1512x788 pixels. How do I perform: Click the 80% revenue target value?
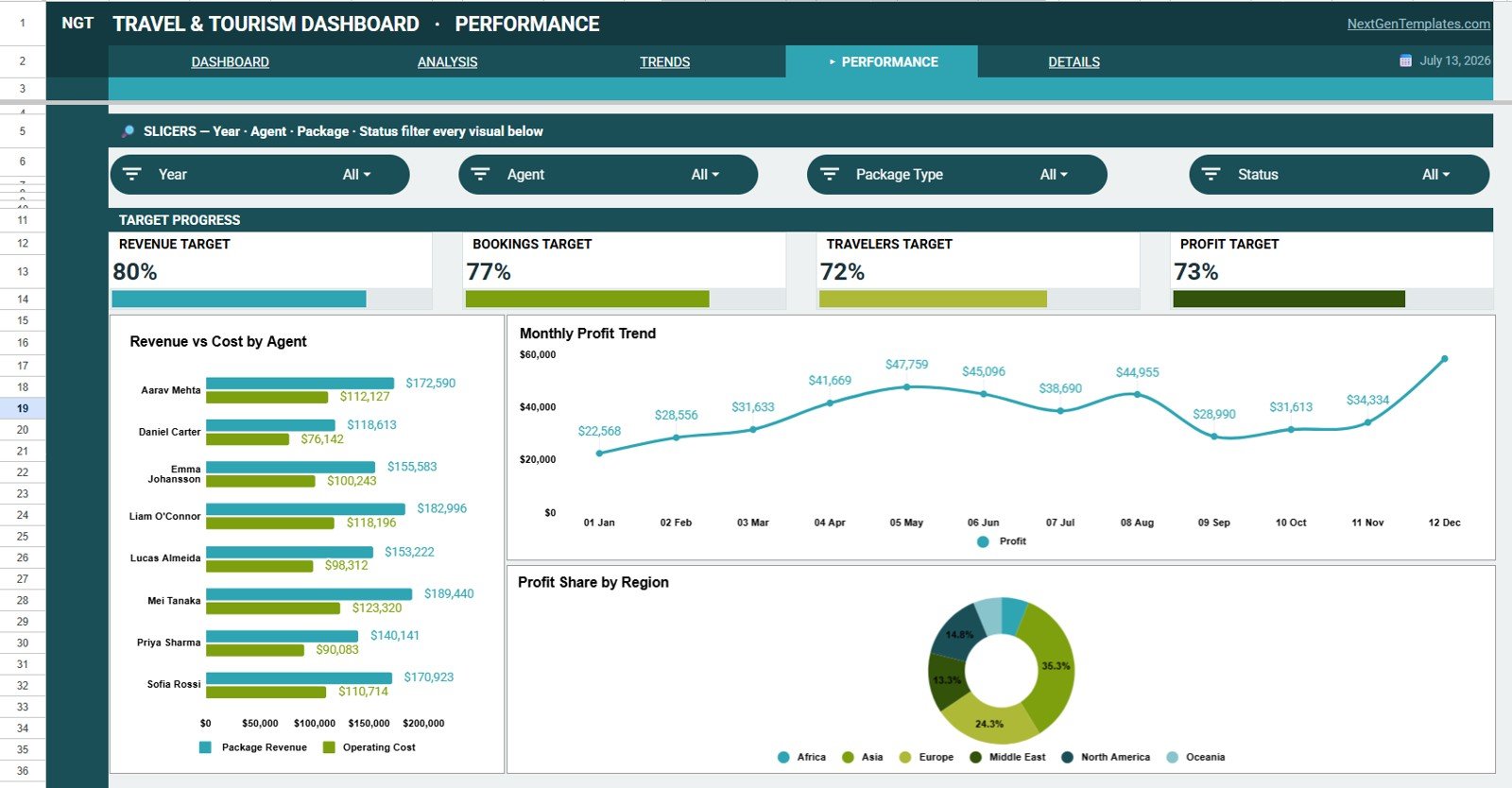coord(135,272)
